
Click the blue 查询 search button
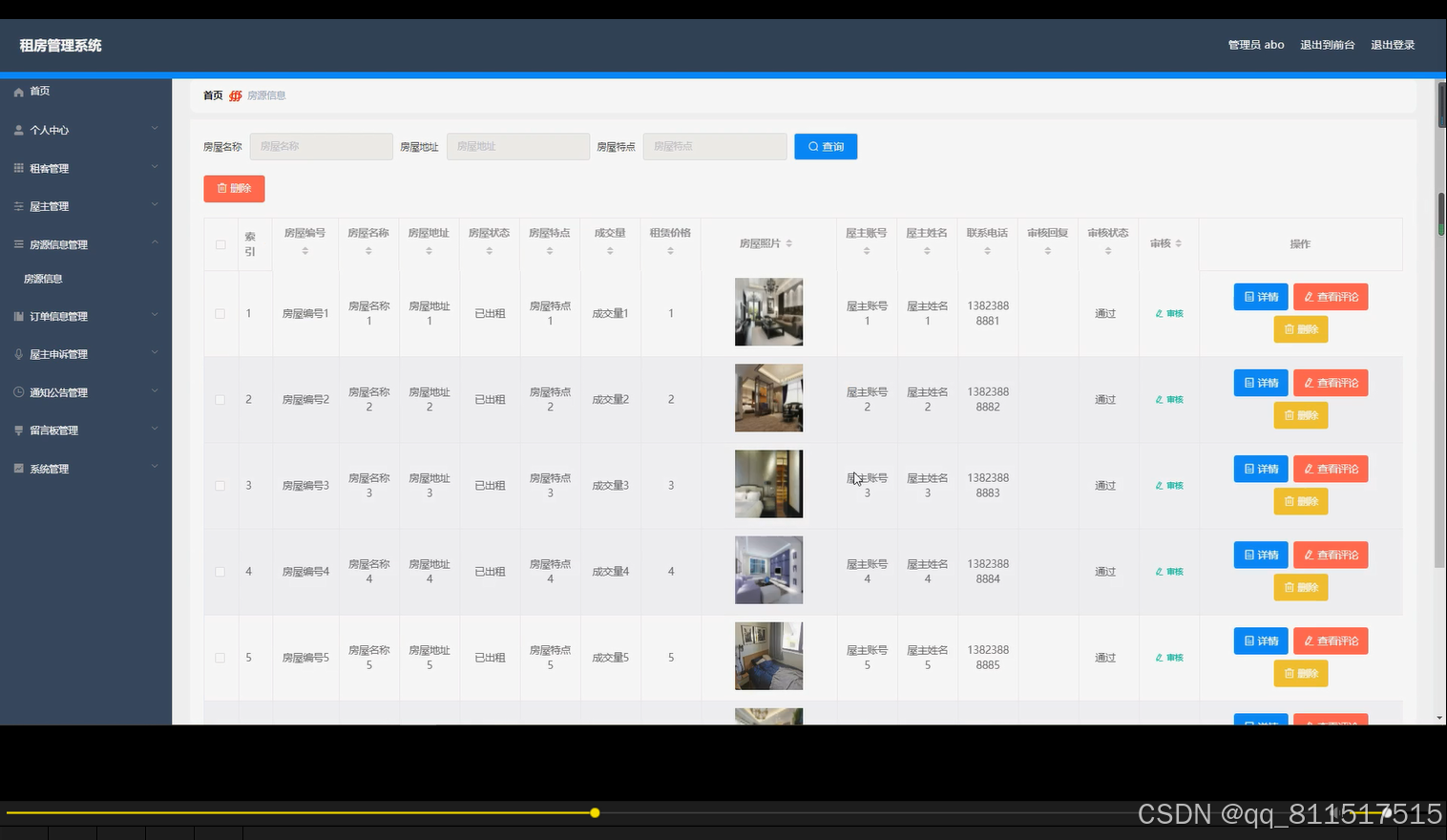[826, 146]
